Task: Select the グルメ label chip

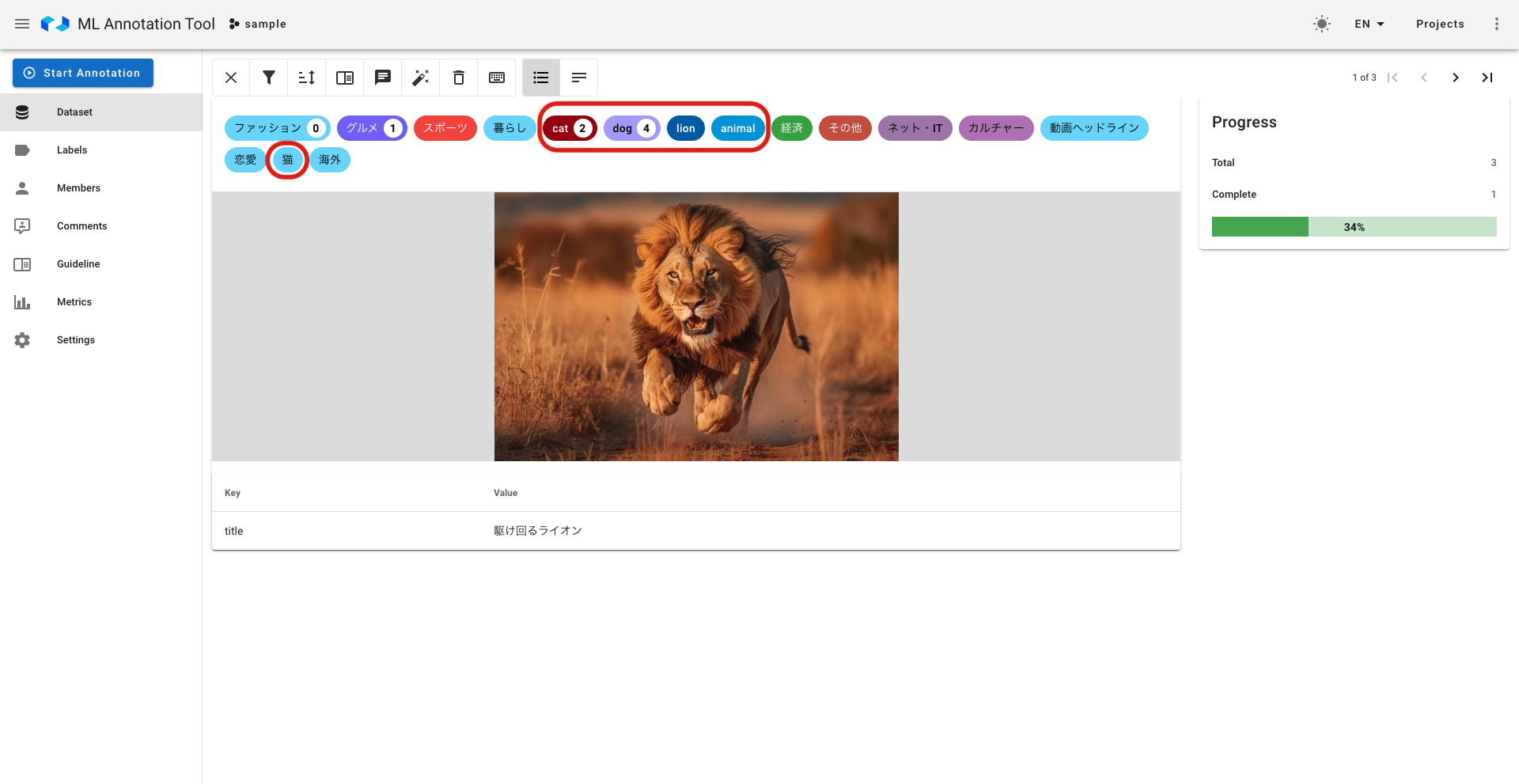Action: click(372, 128)
